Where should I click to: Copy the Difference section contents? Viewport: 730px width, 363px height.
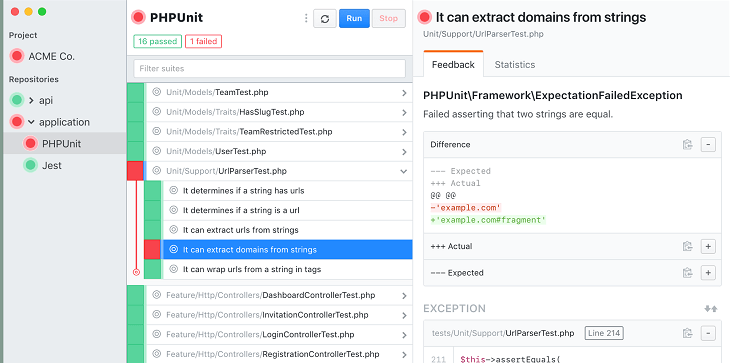point(688,145)
